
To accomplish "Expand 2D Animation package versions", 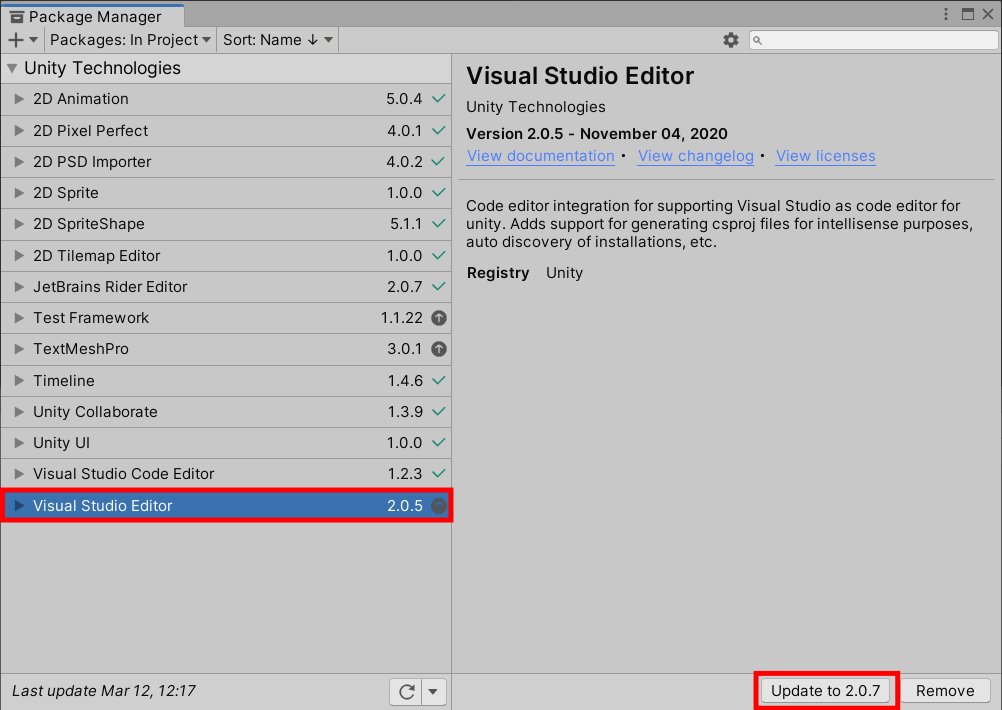I will coord(19,98).
